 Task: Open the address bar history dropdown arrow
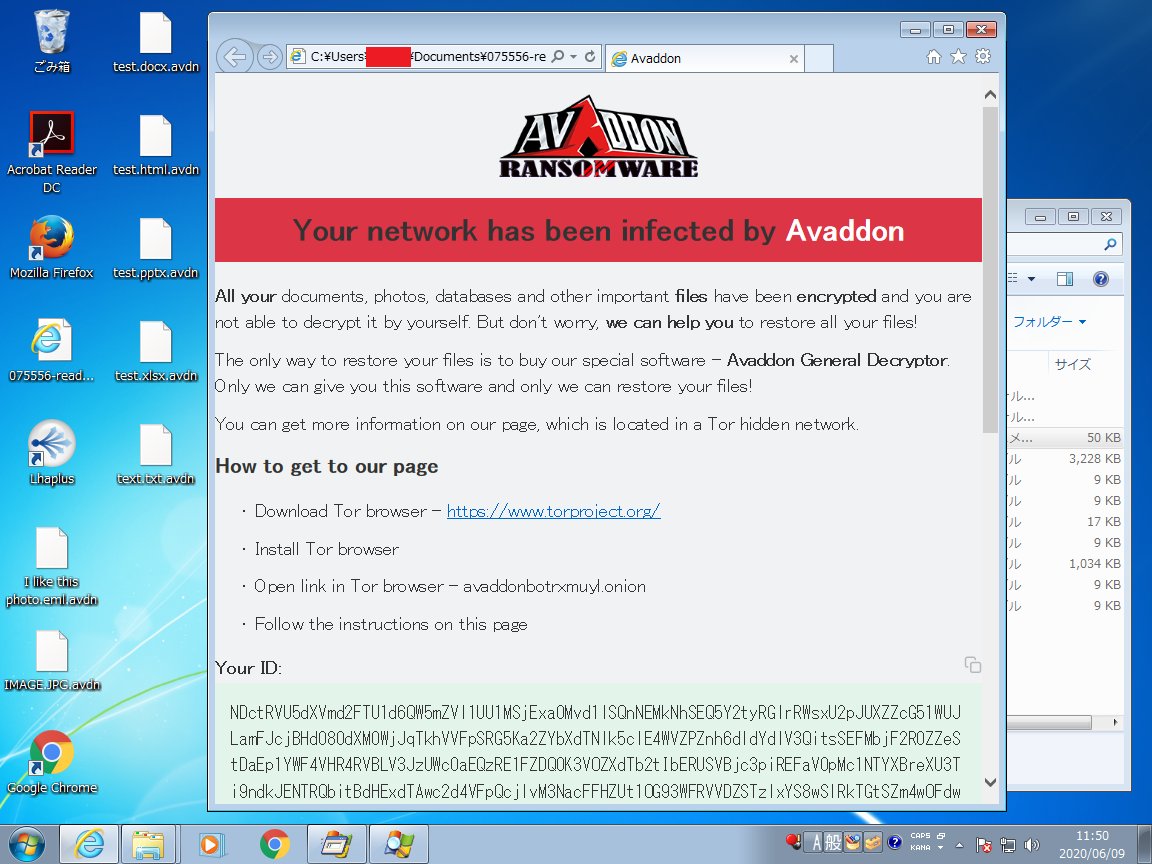point(573,57)
